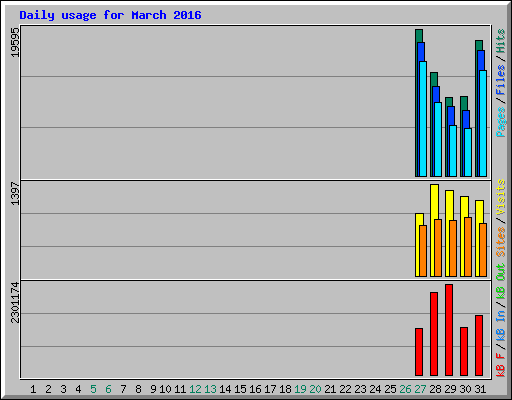Click day 31 orange Sites bar
The width and height of the screenshot is (512, 400).
coord(483,250)
